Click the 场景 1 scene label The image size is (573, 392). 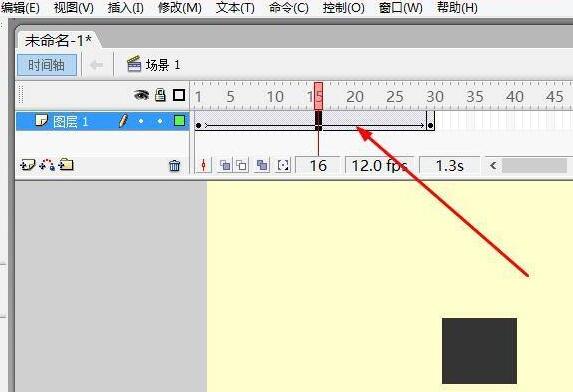[163, 65]
